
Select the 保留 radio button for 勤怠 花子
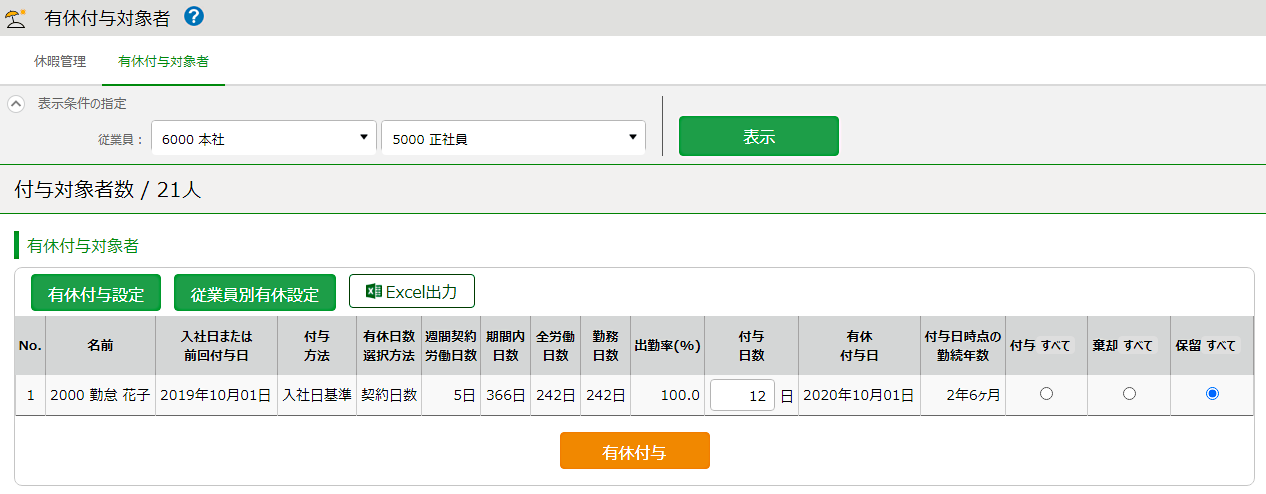coord(1212,394)
